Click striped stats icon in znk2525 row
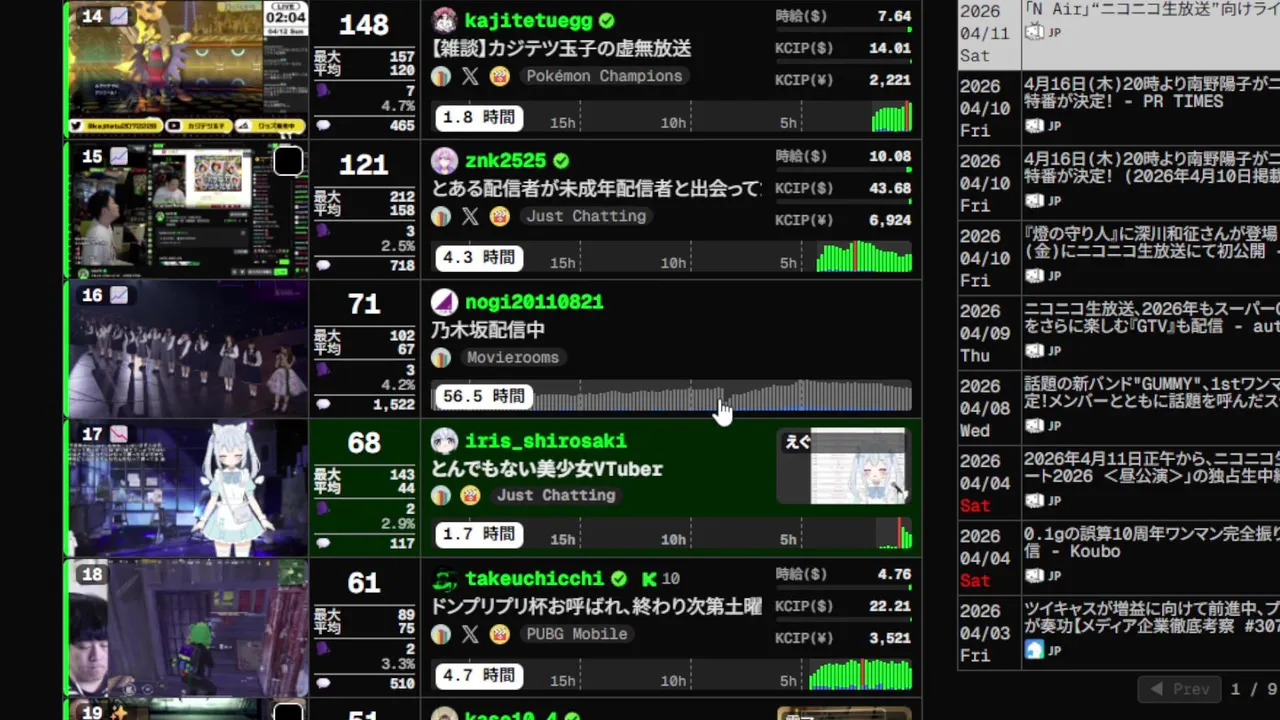The image size is (1280, 720). click(x=441, y=216)
